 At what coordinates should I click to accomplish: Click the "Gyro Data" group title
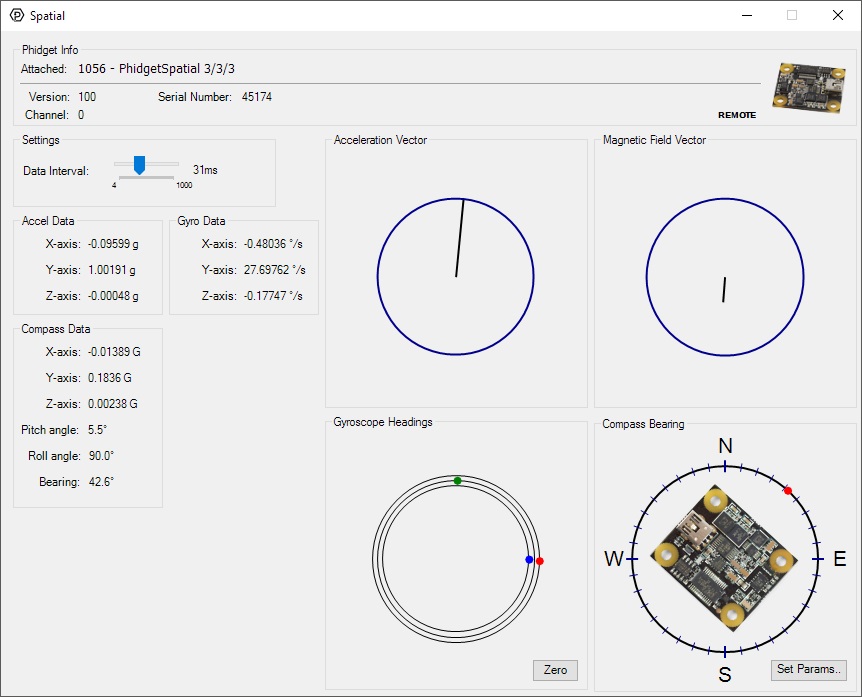click(201, 221)
